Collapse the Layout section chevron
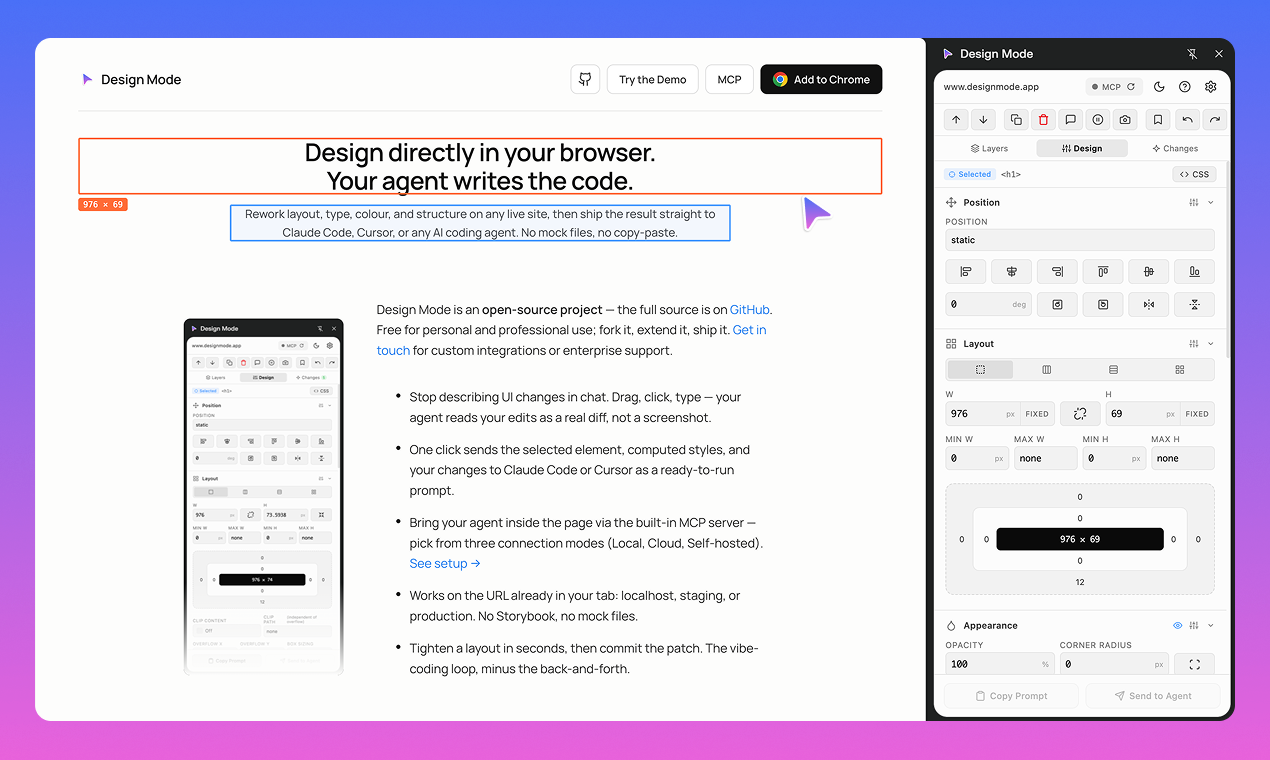The height and width of the screenshot is (760, 1270). (1211, 344)
